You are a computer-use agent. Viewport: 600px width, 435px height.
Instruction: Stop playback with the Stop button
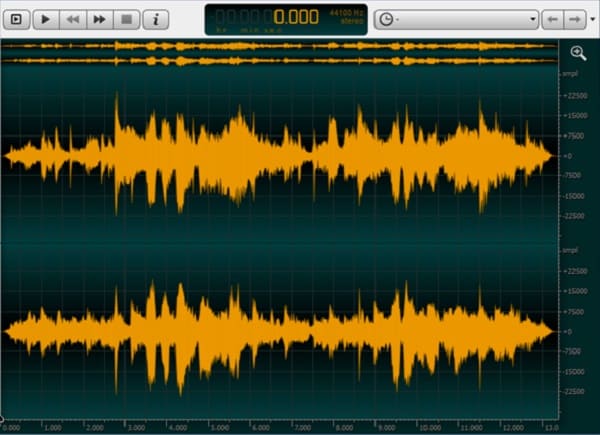click(x=126, y=19)
